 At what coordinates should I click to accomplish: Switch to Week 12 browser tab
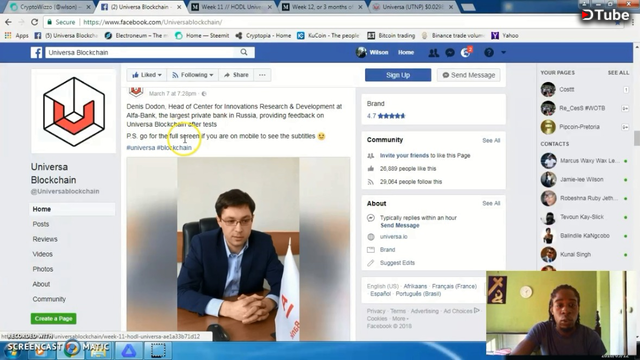point(323,7)
